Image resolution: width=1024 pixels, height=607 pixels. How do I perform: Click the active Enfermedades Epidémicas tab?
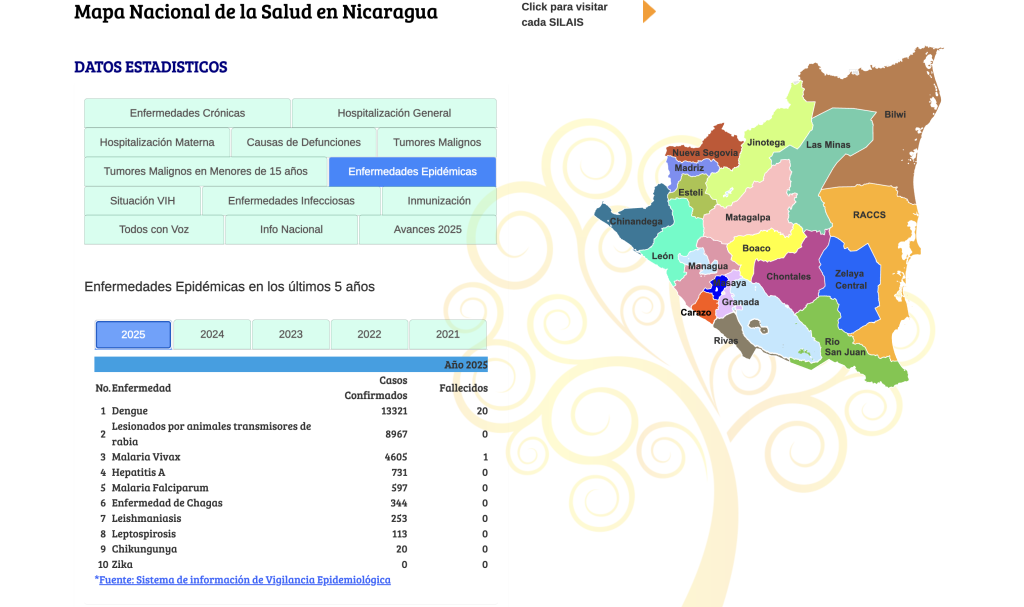pyautogui.click(x=412, y=171)
